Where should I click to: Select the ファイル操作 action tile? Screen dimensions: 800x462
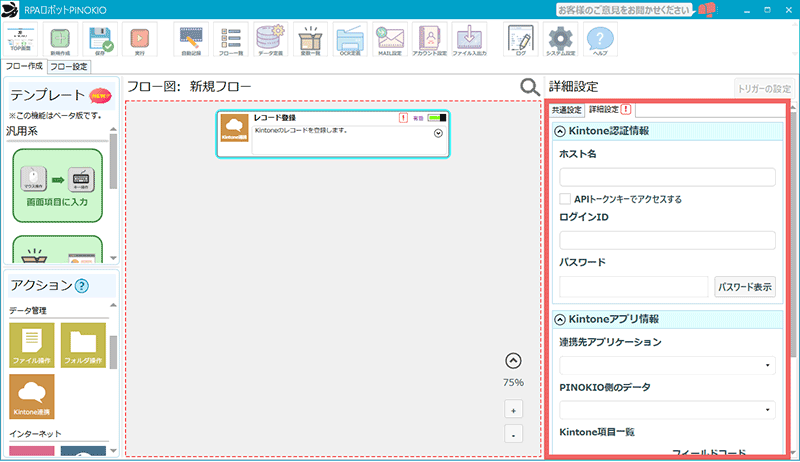click(32, 345)
